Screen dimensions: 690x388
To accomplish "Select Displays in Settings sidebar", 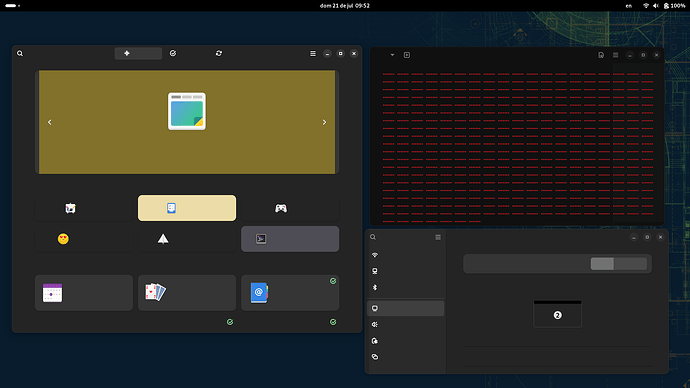I will coord(405,308).
